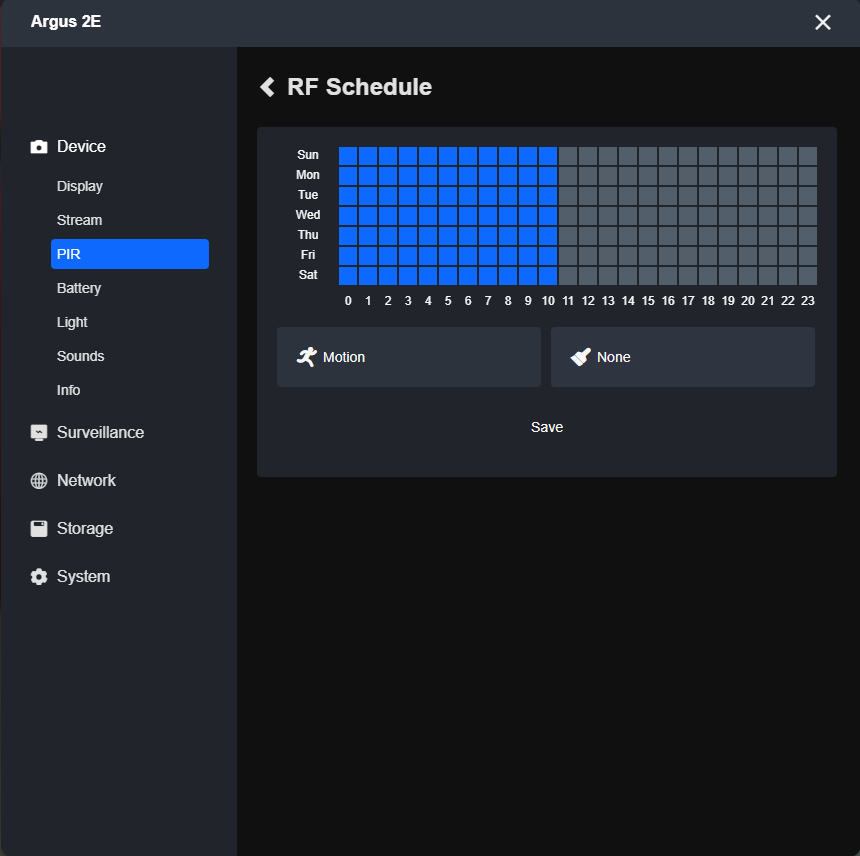The image size is (860, 856).
Task: Click the RF Schedule heading
Action: pos(359,87)
